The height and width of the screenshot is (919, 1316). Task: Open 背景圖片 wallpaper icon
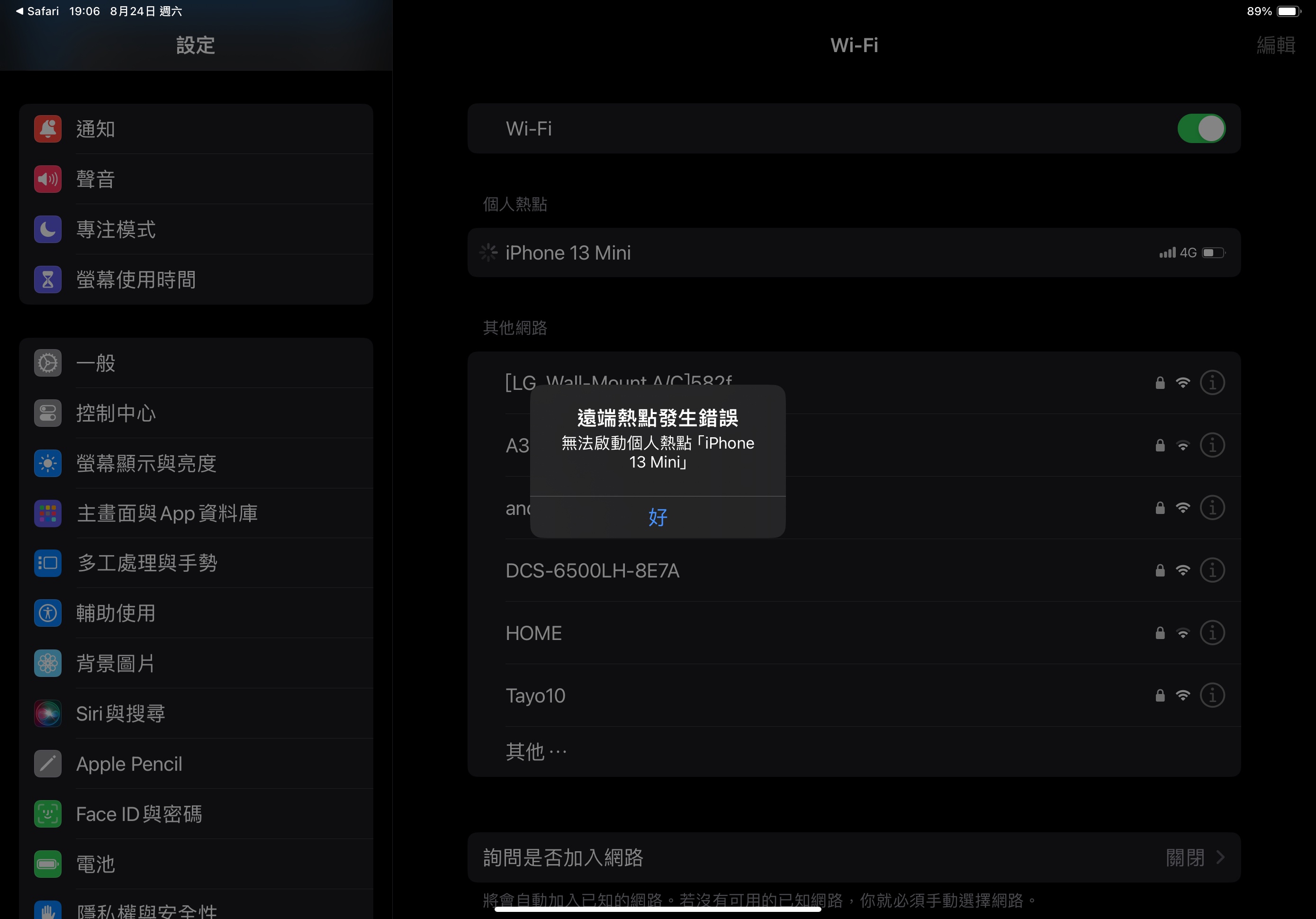tap(47, 663)
